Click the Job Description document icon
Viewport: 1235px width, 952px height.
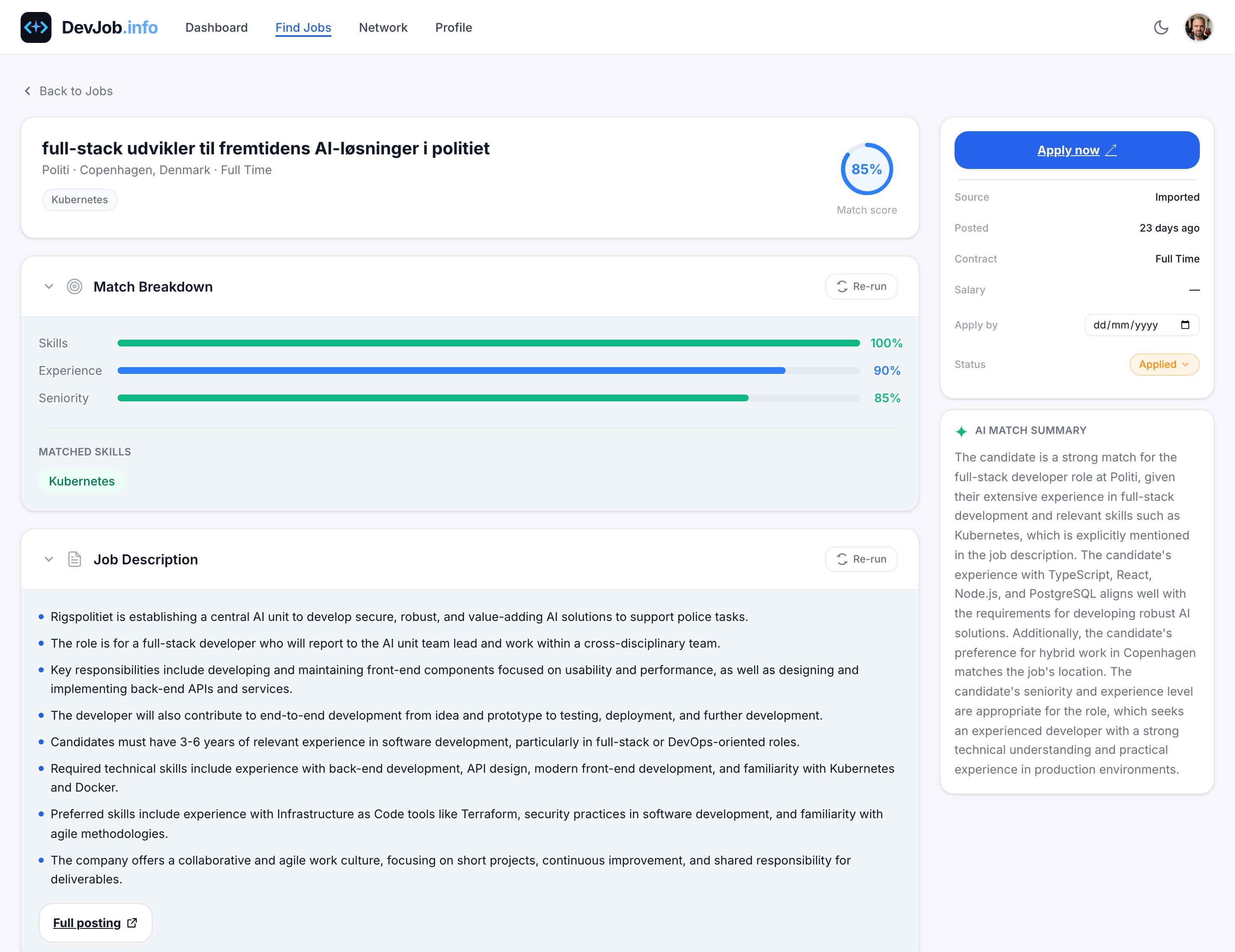[x=75, y=559]
